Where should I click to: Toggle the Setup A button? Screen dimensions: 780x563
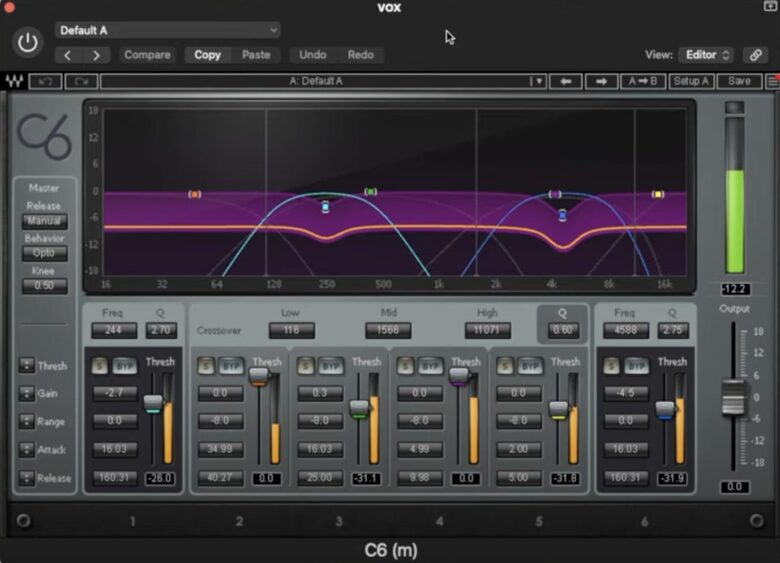691,81
